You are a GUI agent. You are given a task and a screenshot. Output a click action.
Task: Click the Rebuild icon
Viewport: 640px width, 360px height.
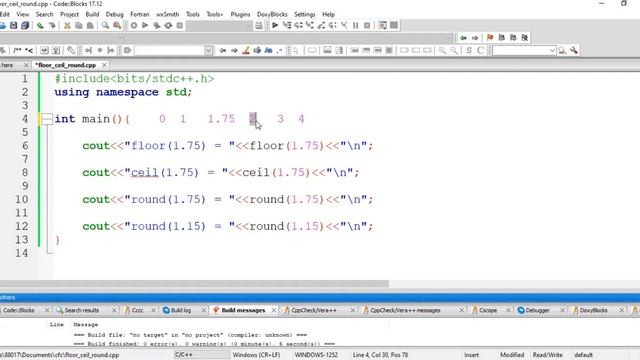(168, 25)
